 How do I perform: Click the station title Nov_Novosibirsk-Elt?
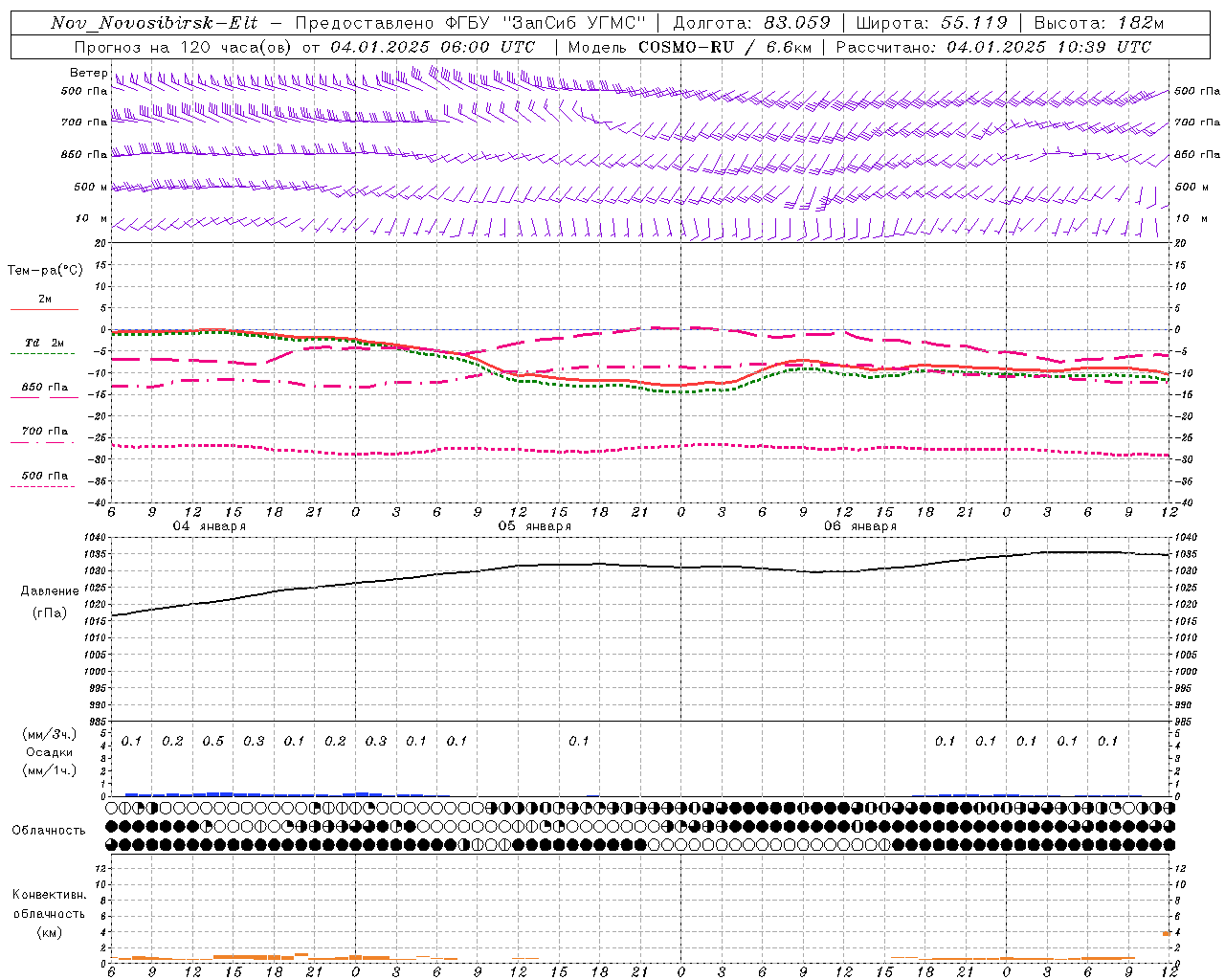tap(154, 23)
